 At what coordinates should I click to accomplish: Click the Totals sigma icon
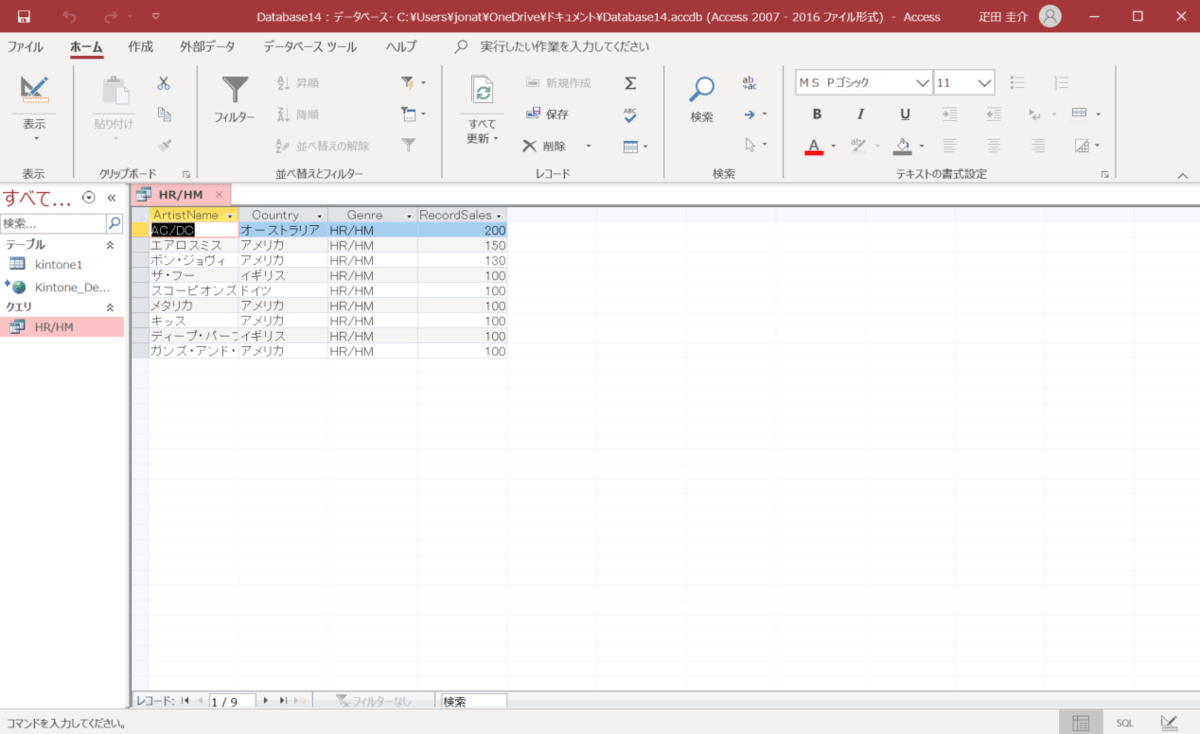630,84
